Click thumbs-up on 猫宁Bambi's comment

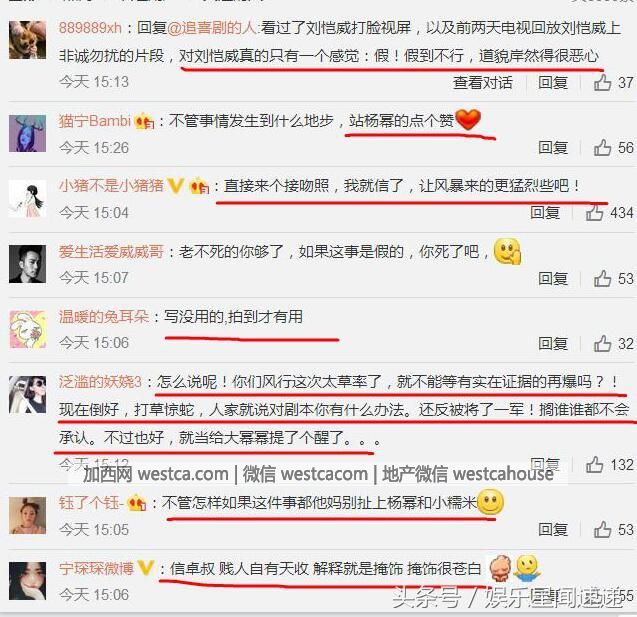point(602,147)
